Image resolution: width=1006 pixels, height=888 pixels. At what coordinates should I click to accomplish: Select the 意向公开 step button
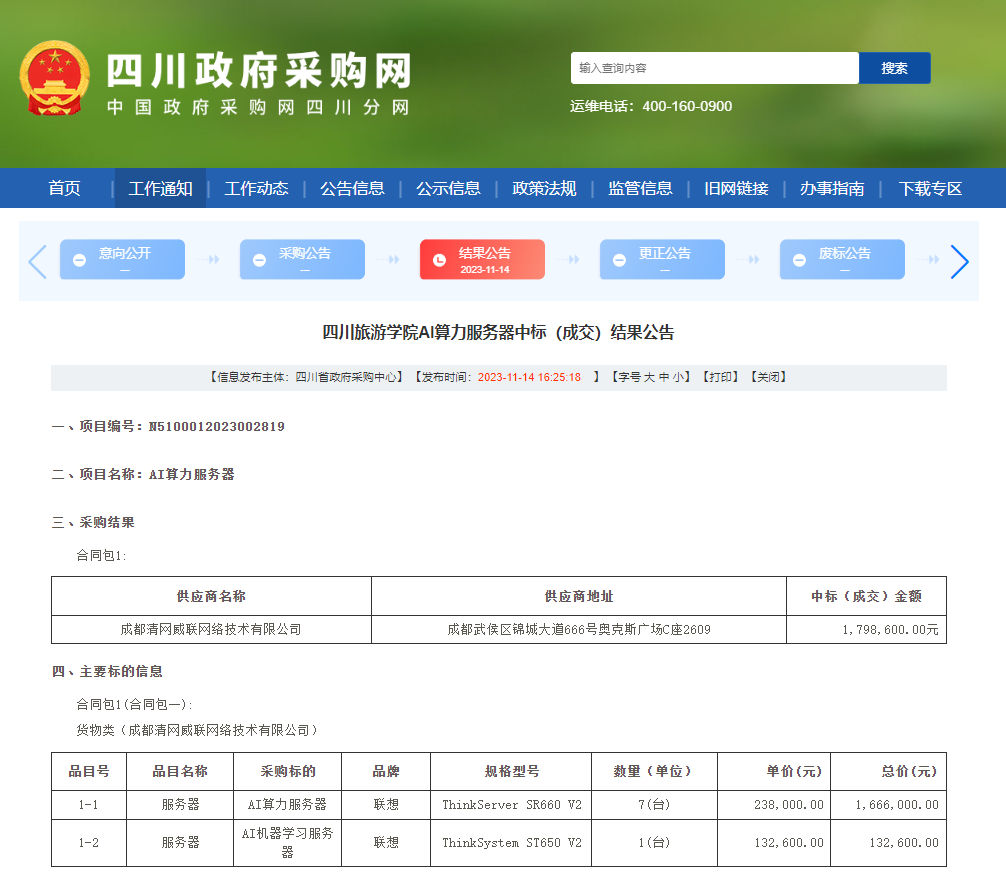(x=123, y=259)
